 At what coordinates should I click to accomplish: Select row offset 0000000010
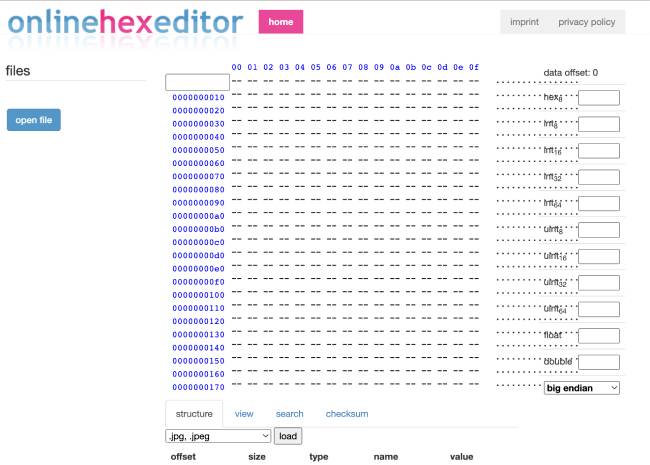(198, 97)
